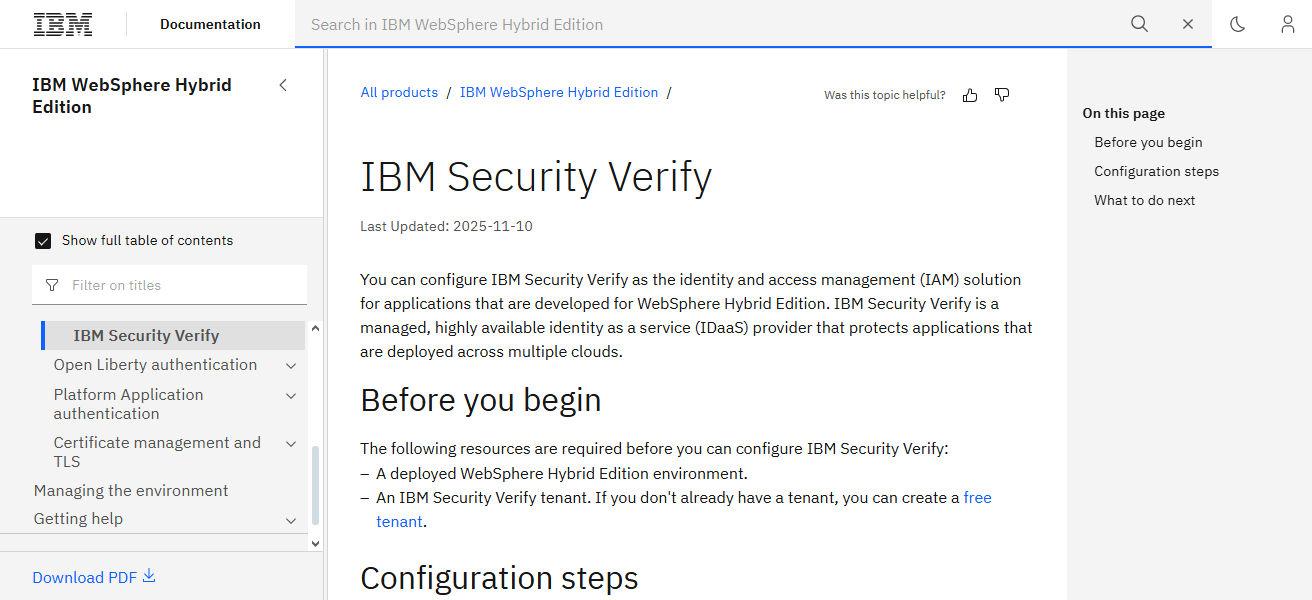Expand Certificate management and TLS section
The image size is (1312, 600).
point(290,443)
